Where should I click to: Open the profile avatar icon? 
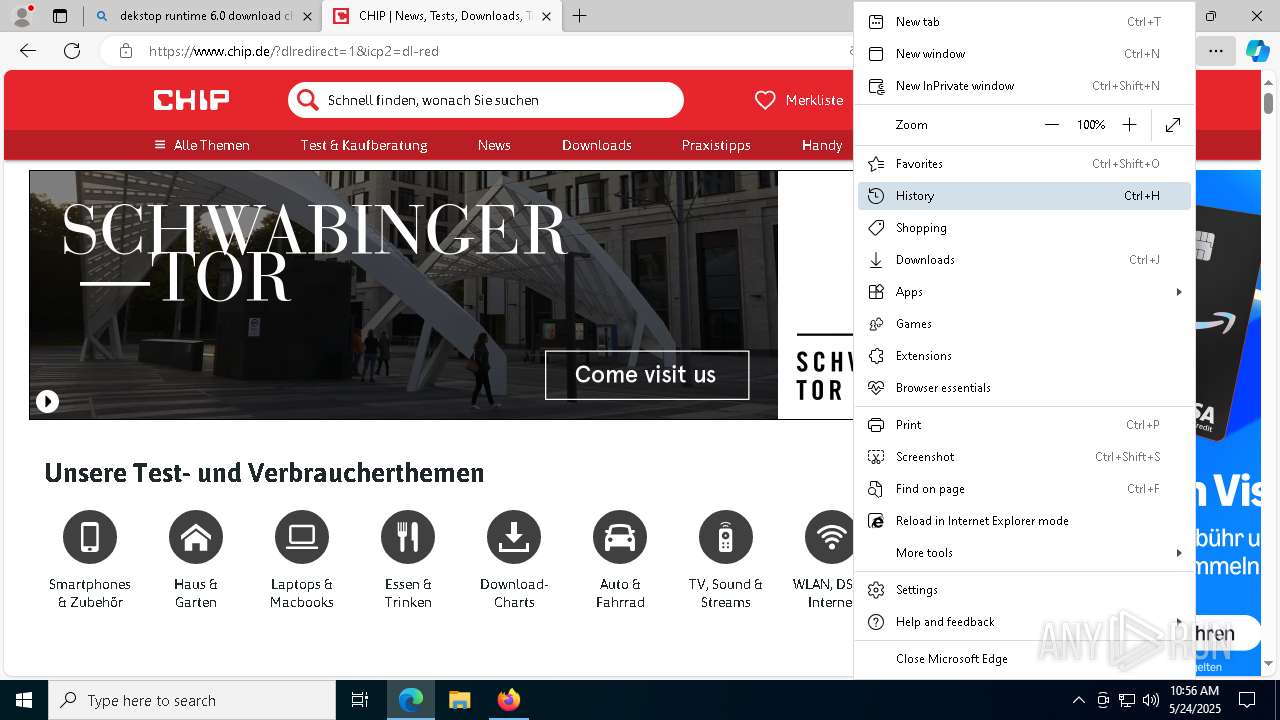point(21,16)
